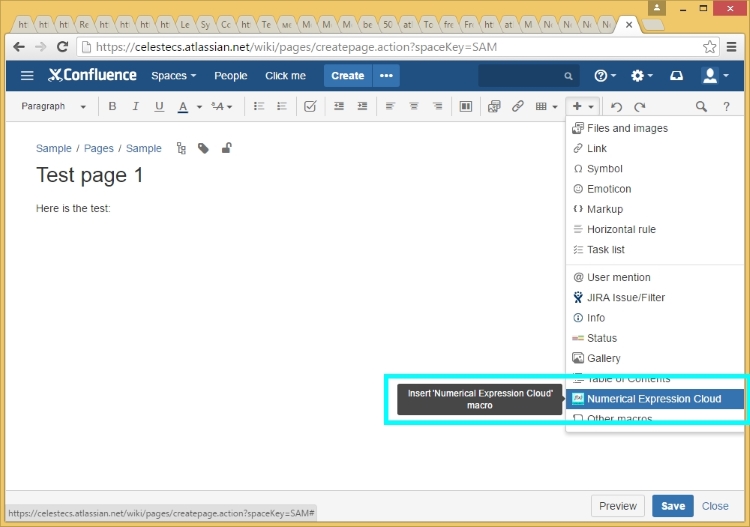Open the Paragraph style dropdown
The height and width of the screenshot is (527, 750).
(54, 106)
